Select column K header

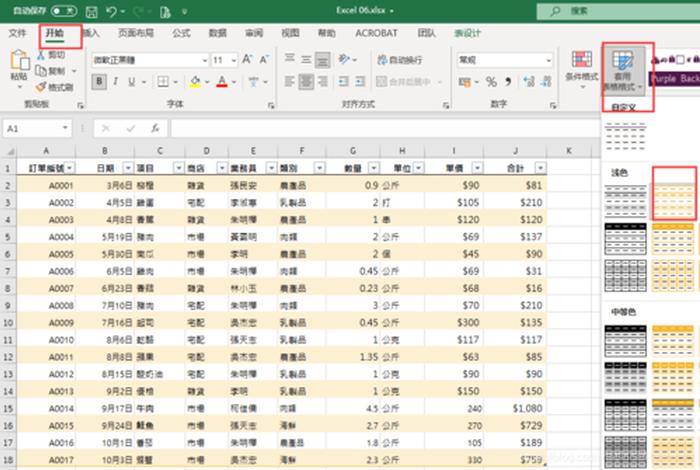click(x=568, y=151)
